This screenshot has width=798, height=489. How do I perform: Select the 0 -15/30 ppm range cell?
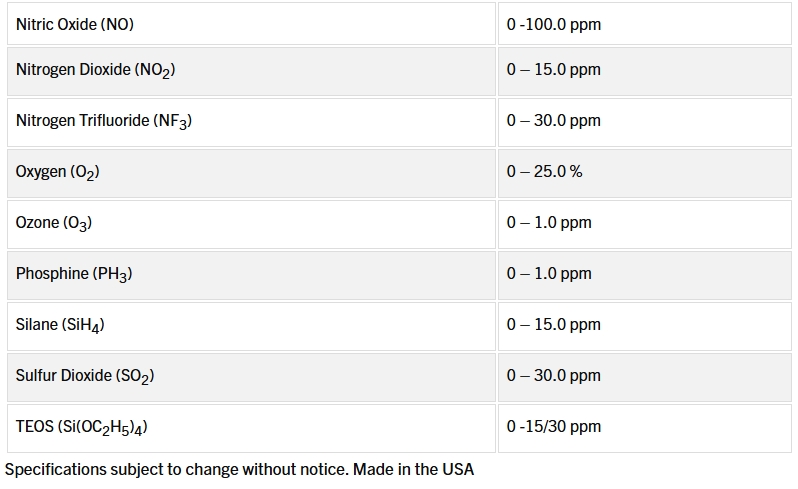(553, 427)
